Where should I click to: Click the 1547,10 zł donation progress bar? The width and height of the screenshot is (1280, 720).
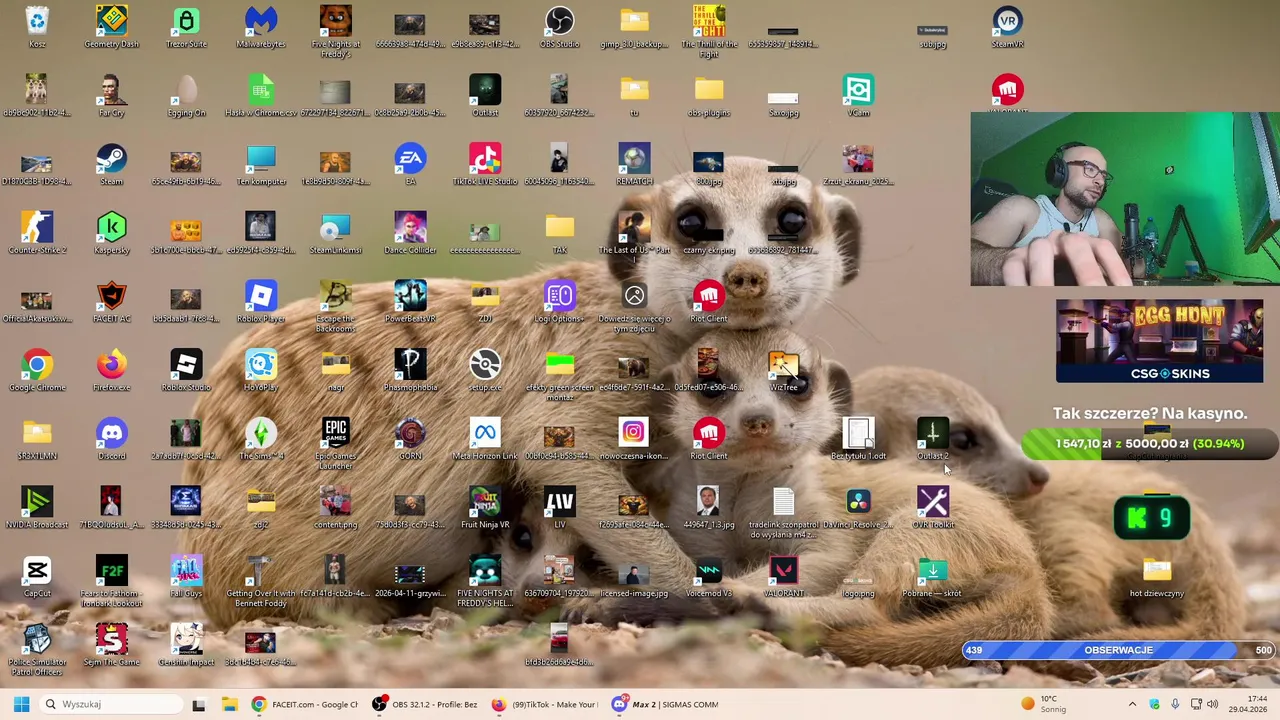tap(1149, 443)
